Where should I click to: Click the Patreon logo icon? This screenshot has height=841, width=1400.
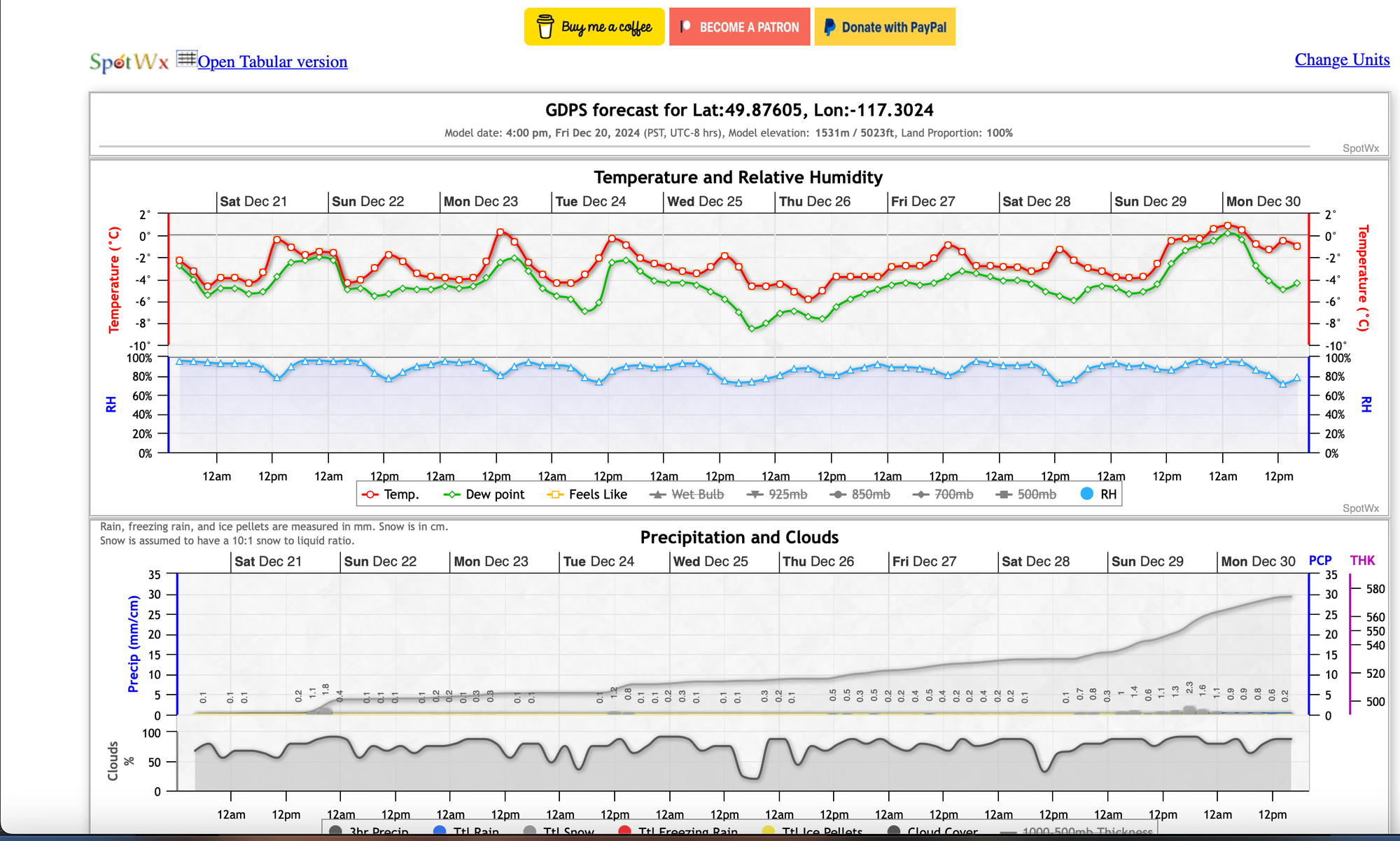(x=686, y=27)
